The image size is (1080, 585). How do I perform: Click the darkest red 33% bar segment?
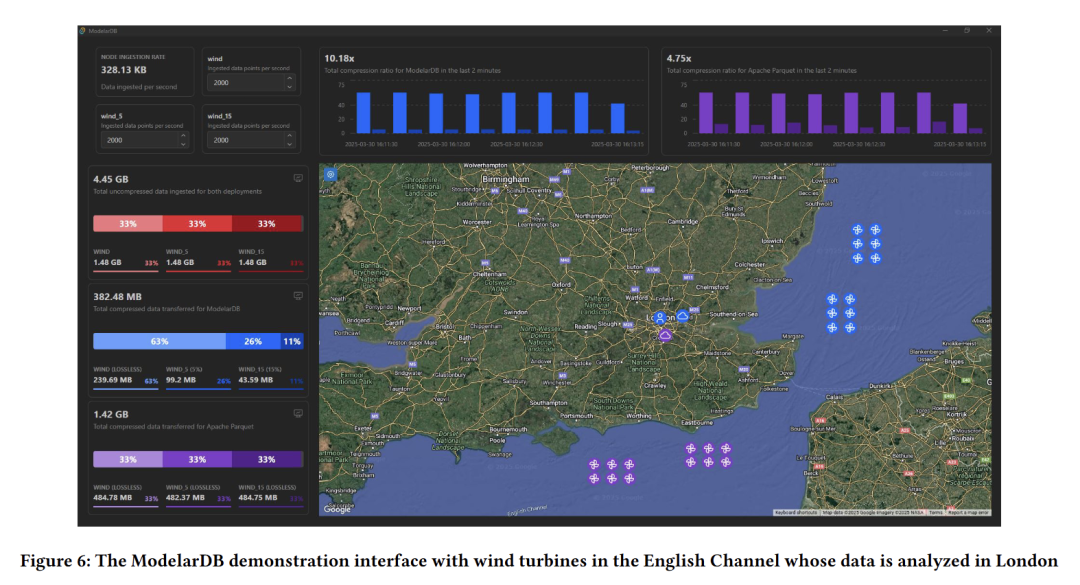tap(267, 224)
